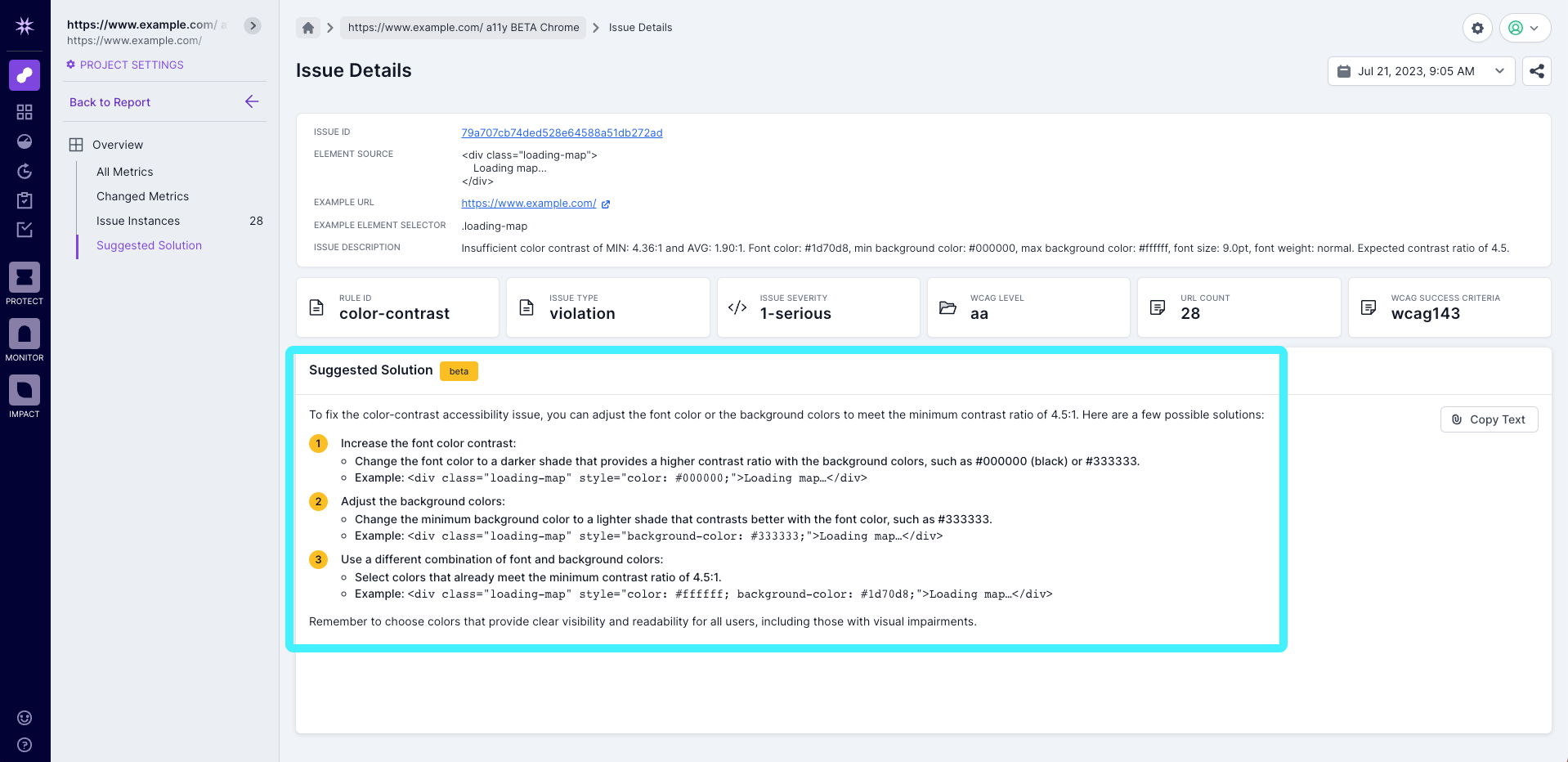The height and width of the screenshot is (762, 1568).
Task: Select the Impact module in the sidebar
Action: [x=25, y=390]
